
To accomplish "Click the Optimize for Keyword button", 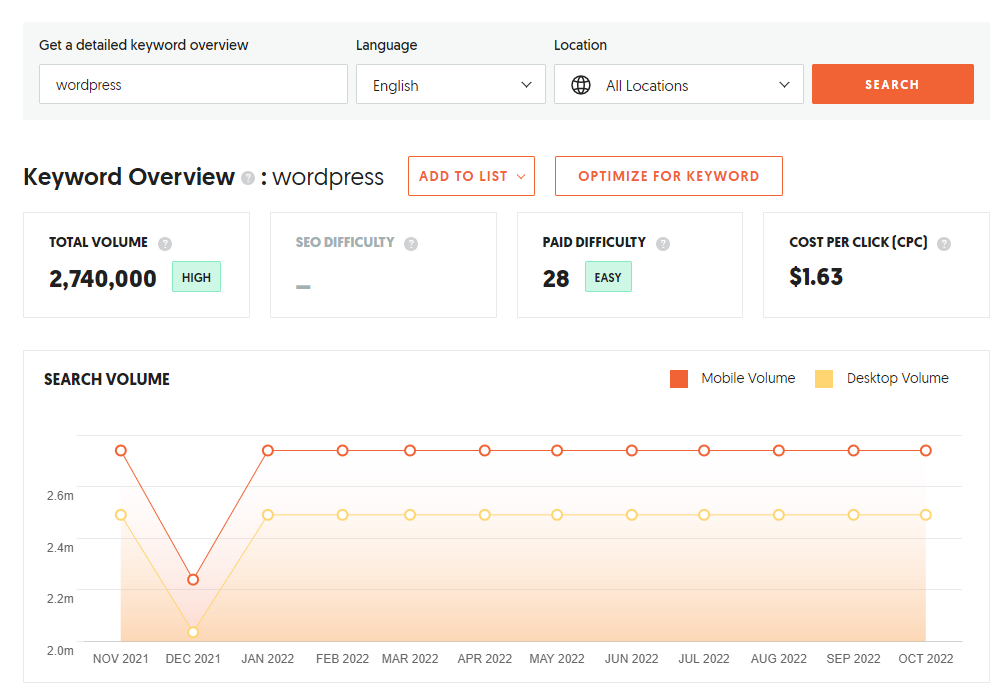I will [668, 176].
